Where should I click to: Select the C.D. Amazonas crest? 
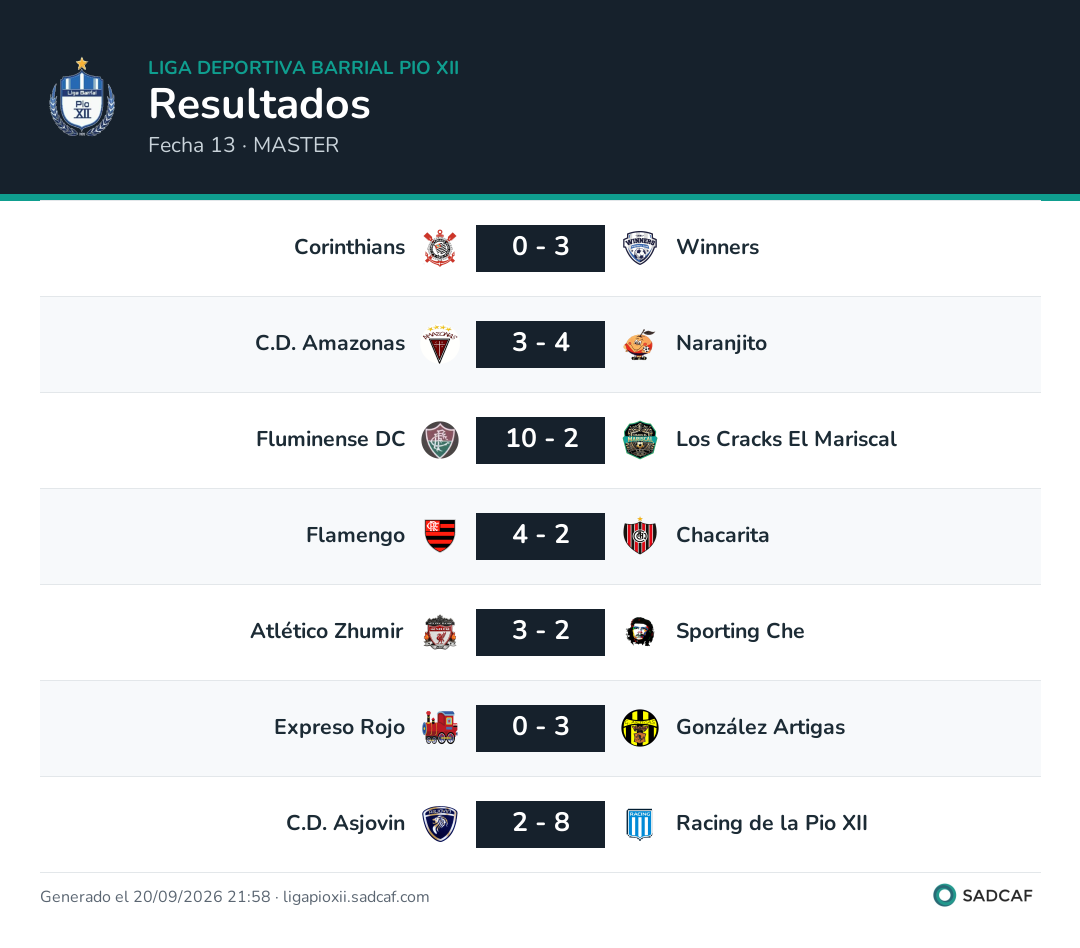(439, 344)
